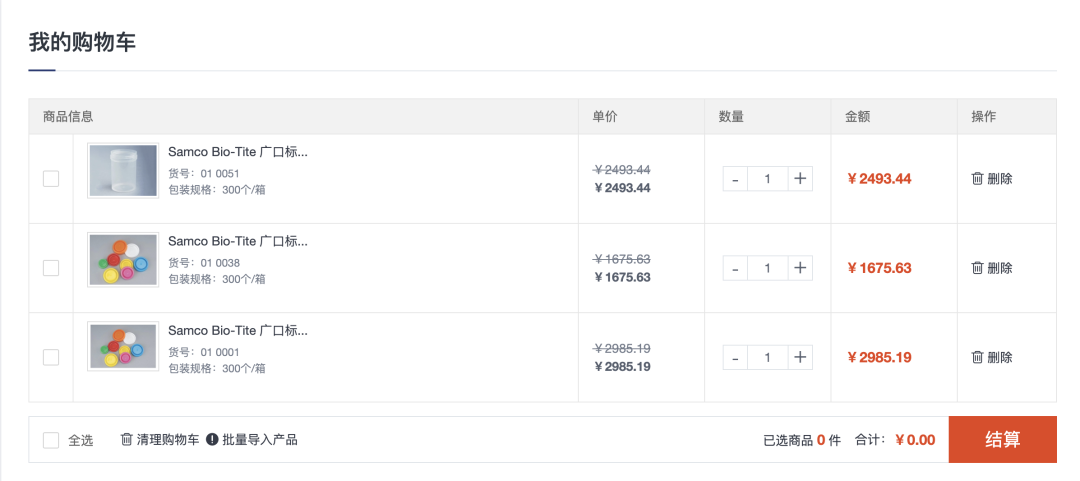Decrease quantity of item 01 0051
Image resolution: width=1080 pixels, height=481 pixels.
point(735,179)
